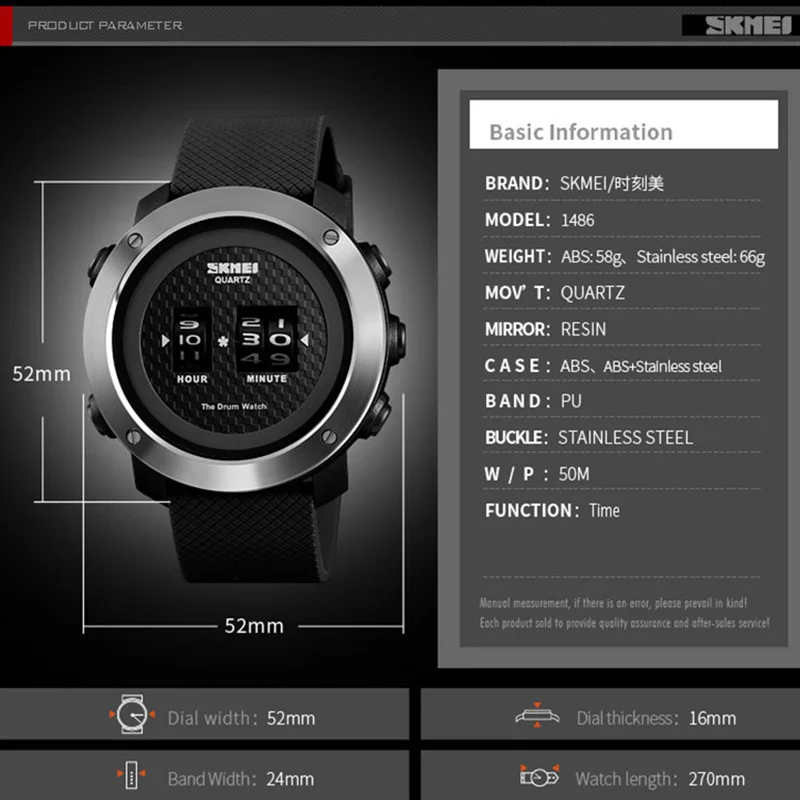Click The Drum Watch text on dial
Viewport: 800px width, 800px height.
coord(234,407)
